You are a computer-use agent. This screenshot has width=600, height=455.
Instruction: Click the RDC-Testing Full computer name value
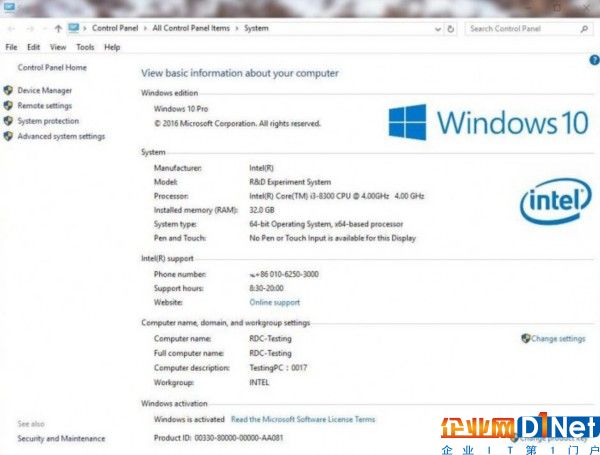[270, 353]
